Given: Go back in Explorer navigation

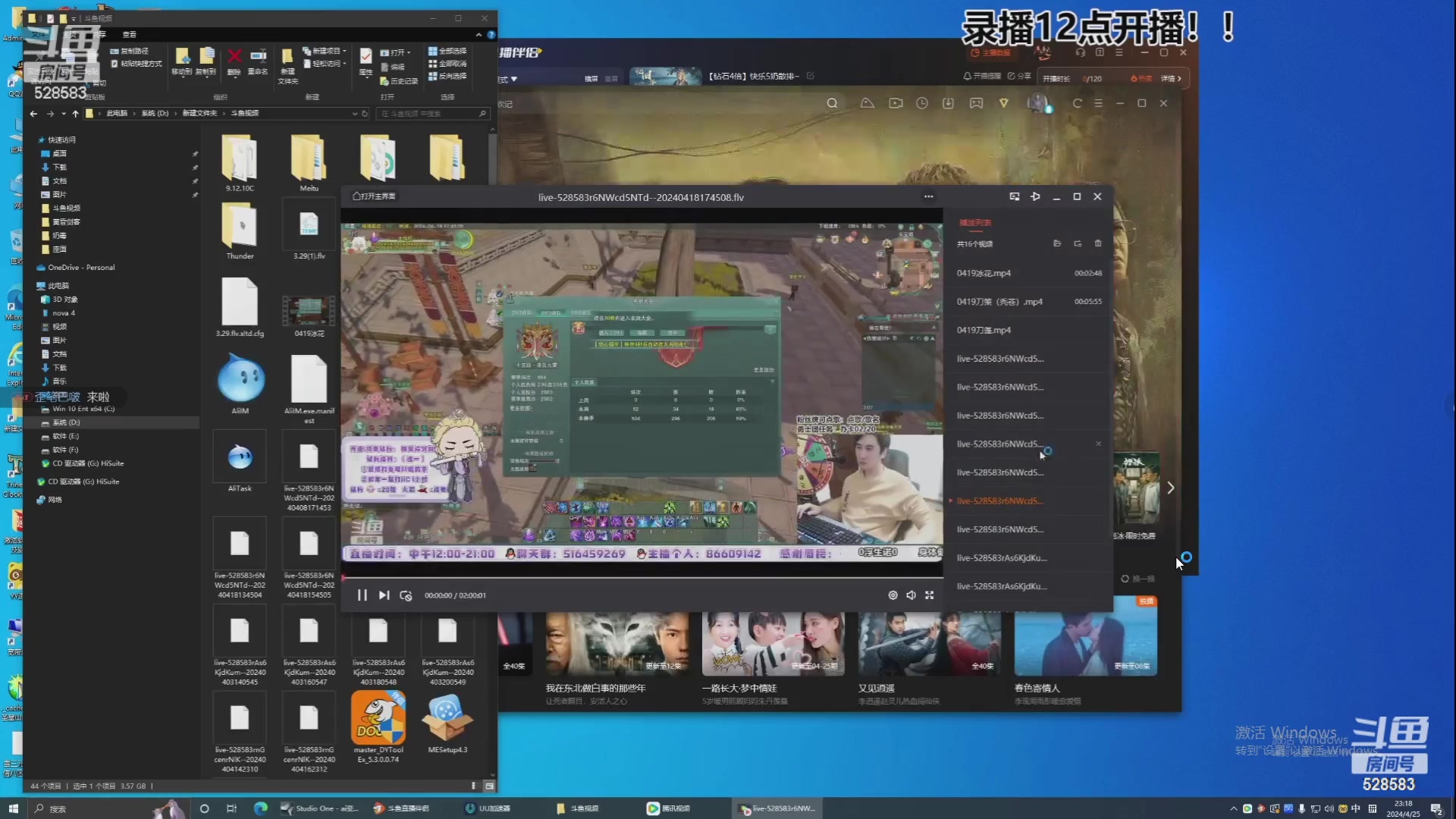Looking at the screenshot, I should coord(33,114).
